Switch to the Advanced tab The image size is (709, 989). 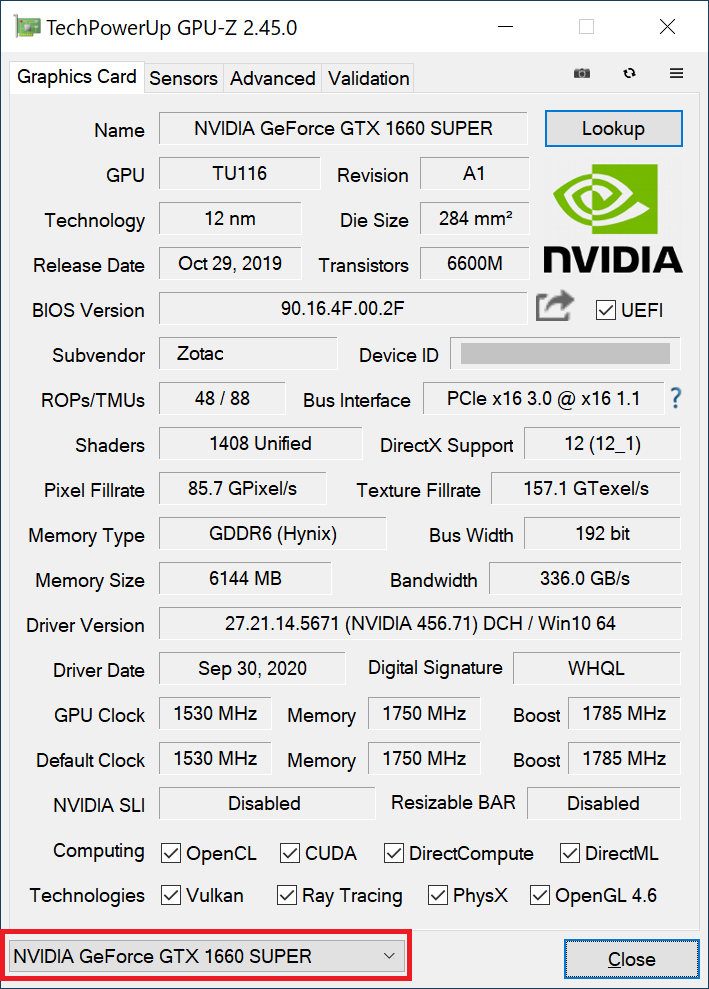(272, 78)
